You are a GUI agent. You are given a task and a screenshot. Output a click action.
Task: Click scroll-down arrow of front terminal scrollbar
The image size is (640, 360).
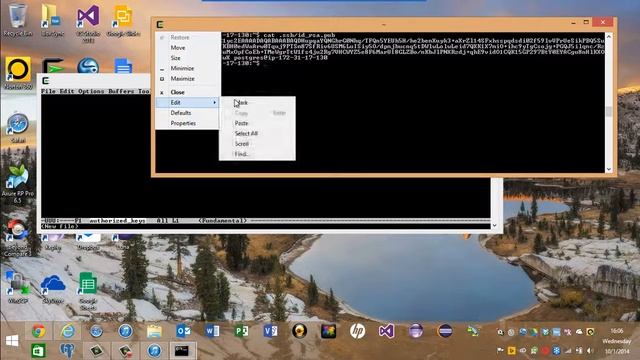click(609, 169)
